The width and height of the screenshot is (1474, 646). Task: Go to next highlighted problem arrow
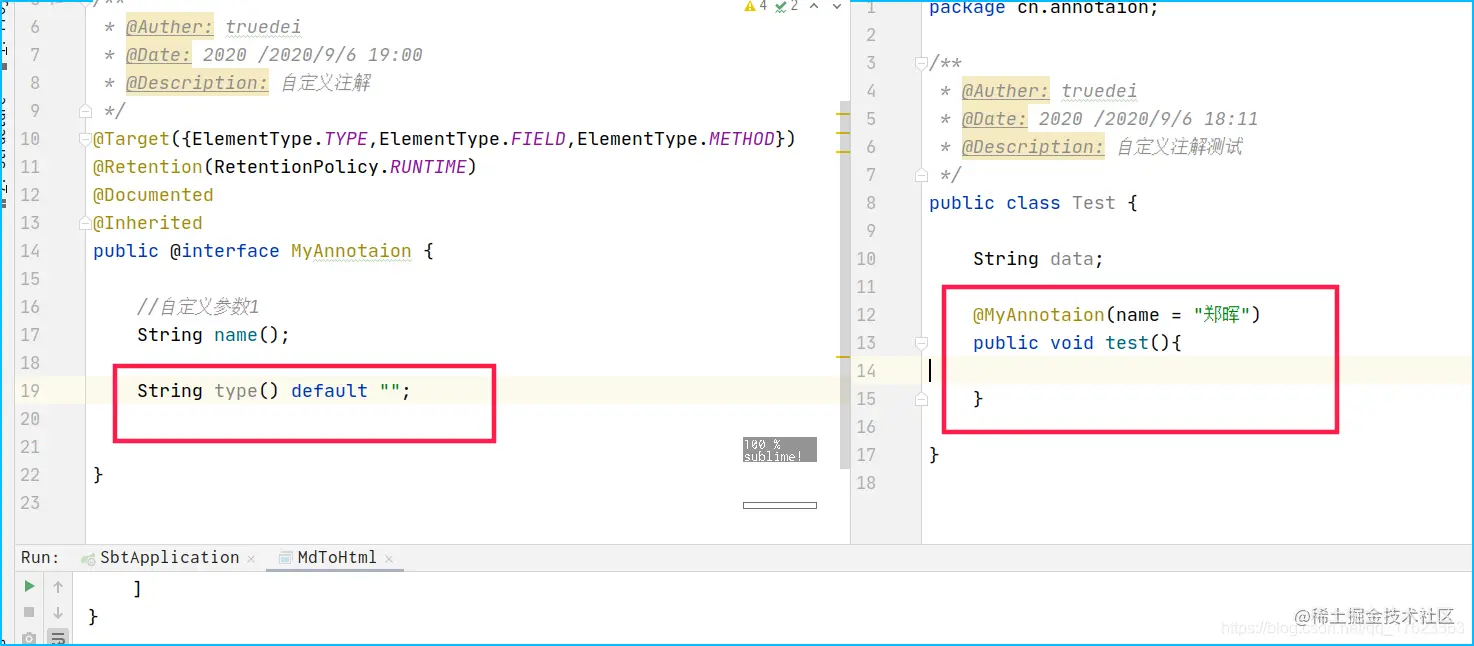pyautogui.click(x=837, y=7)
